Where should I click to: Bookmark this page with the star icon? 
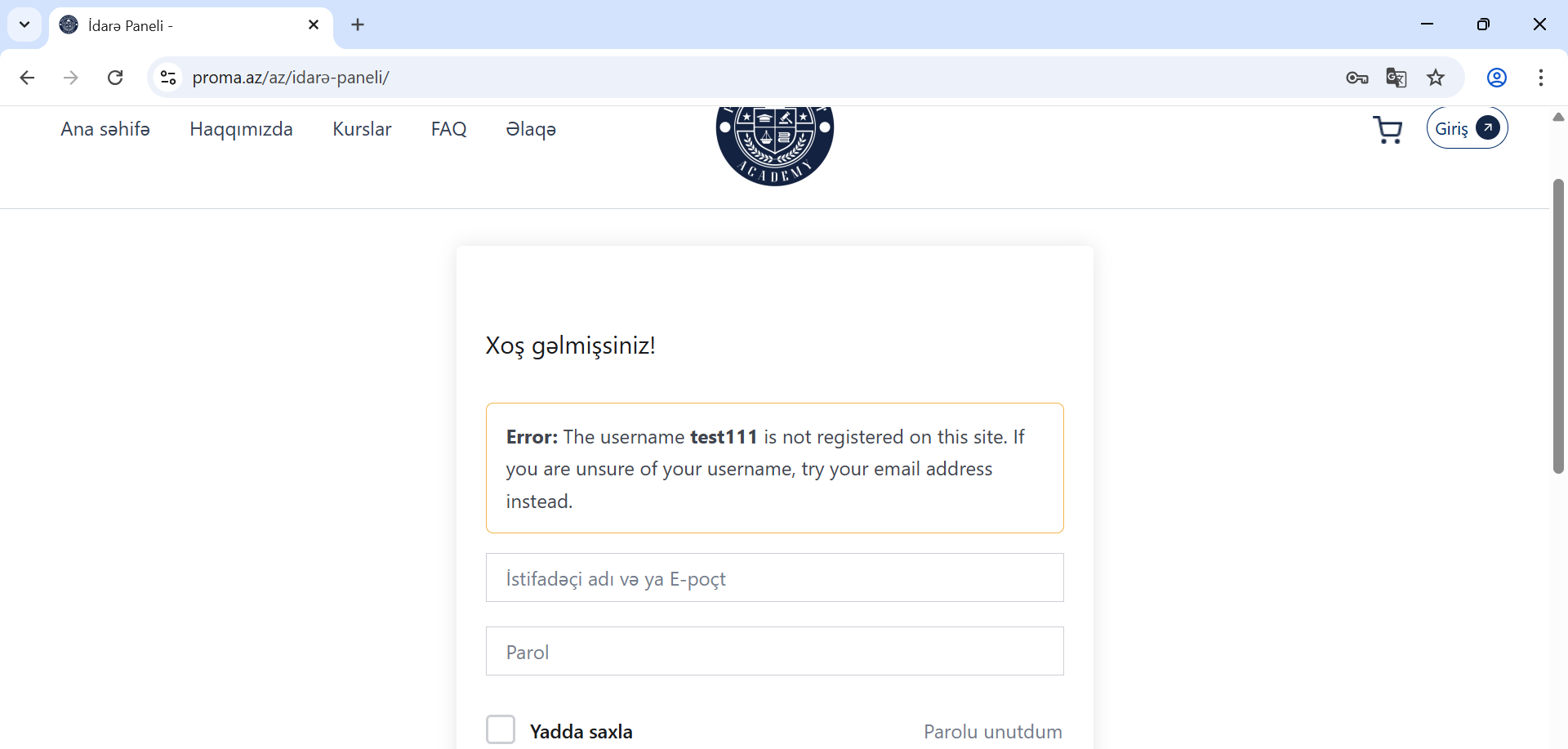pyautogui.click(x=1436, y=78)
